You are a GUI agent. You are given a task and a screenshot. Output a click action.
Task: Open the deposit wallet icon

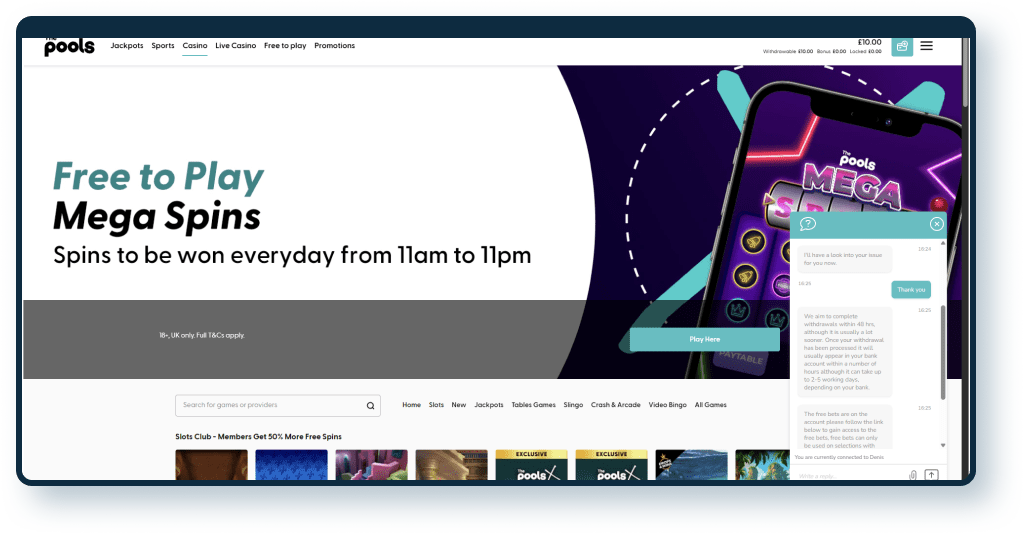[902, 46]
